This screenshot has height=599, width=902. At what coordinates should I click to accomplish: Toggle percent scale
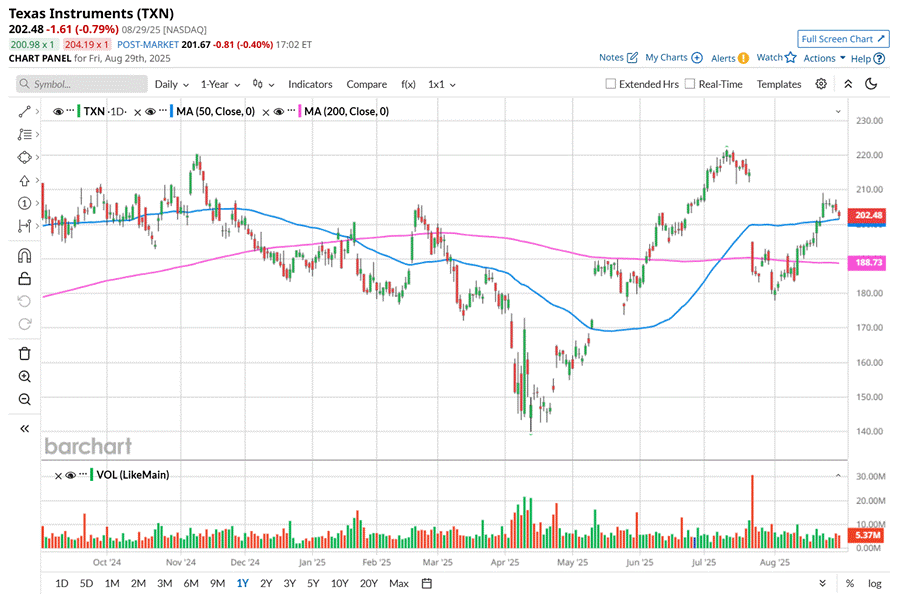850,583
